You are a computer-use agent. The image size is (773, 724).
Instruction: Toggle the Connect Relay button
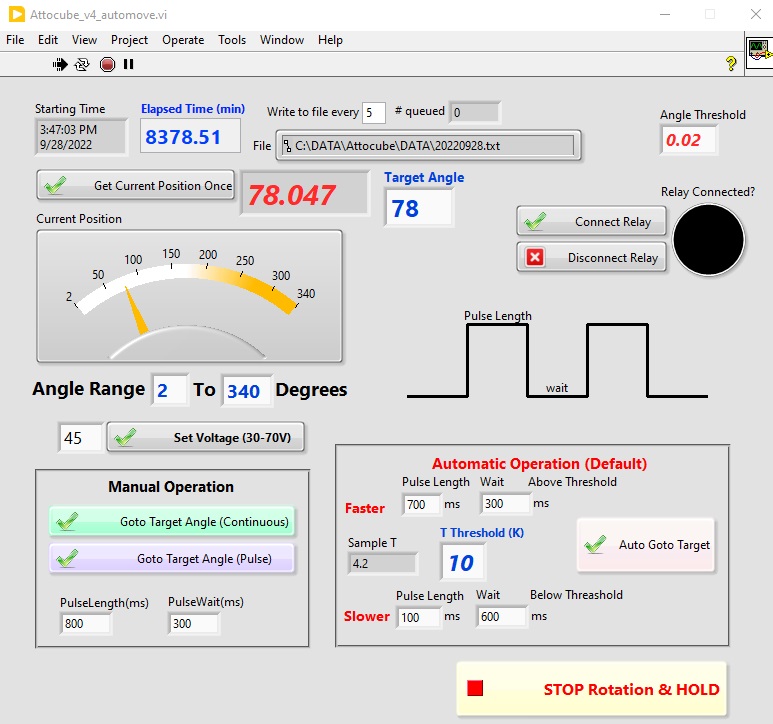[x=591, y=221]
